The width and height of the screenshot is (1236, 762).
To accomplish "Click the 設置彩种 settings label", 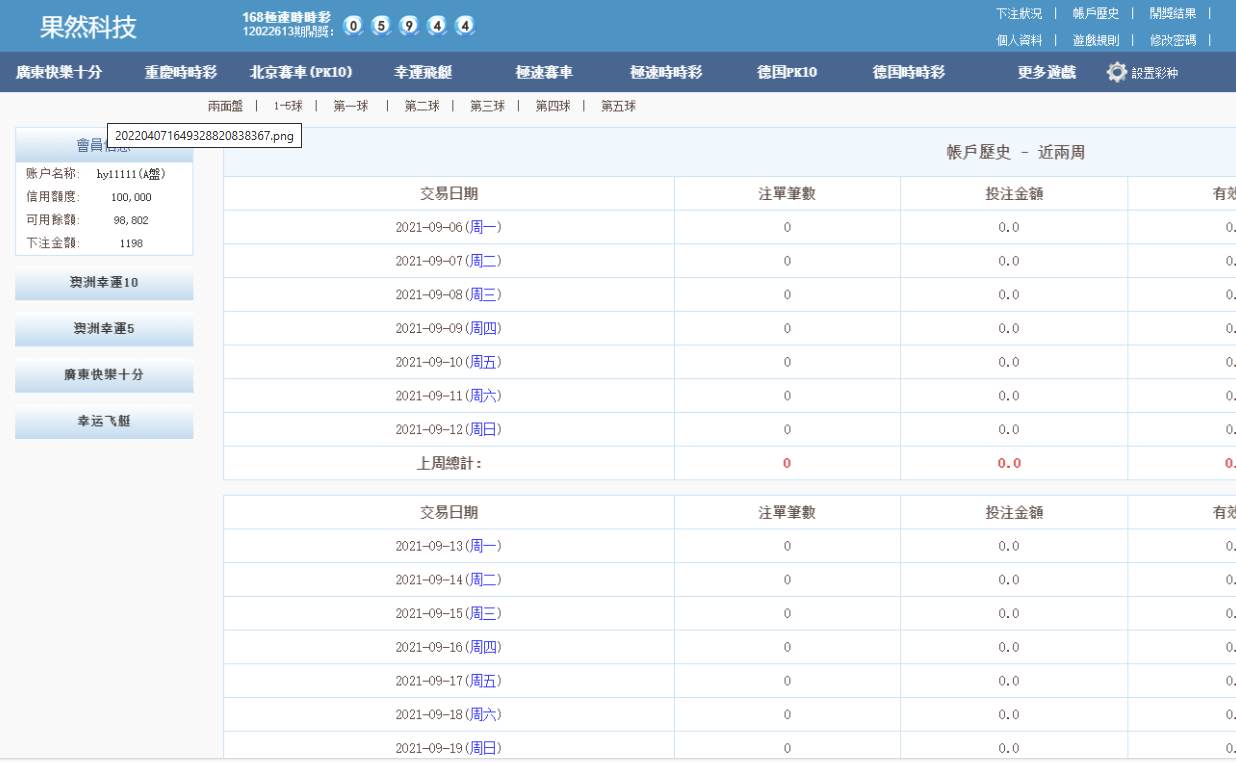I will pyautogui.click(x=1154, y=73).
